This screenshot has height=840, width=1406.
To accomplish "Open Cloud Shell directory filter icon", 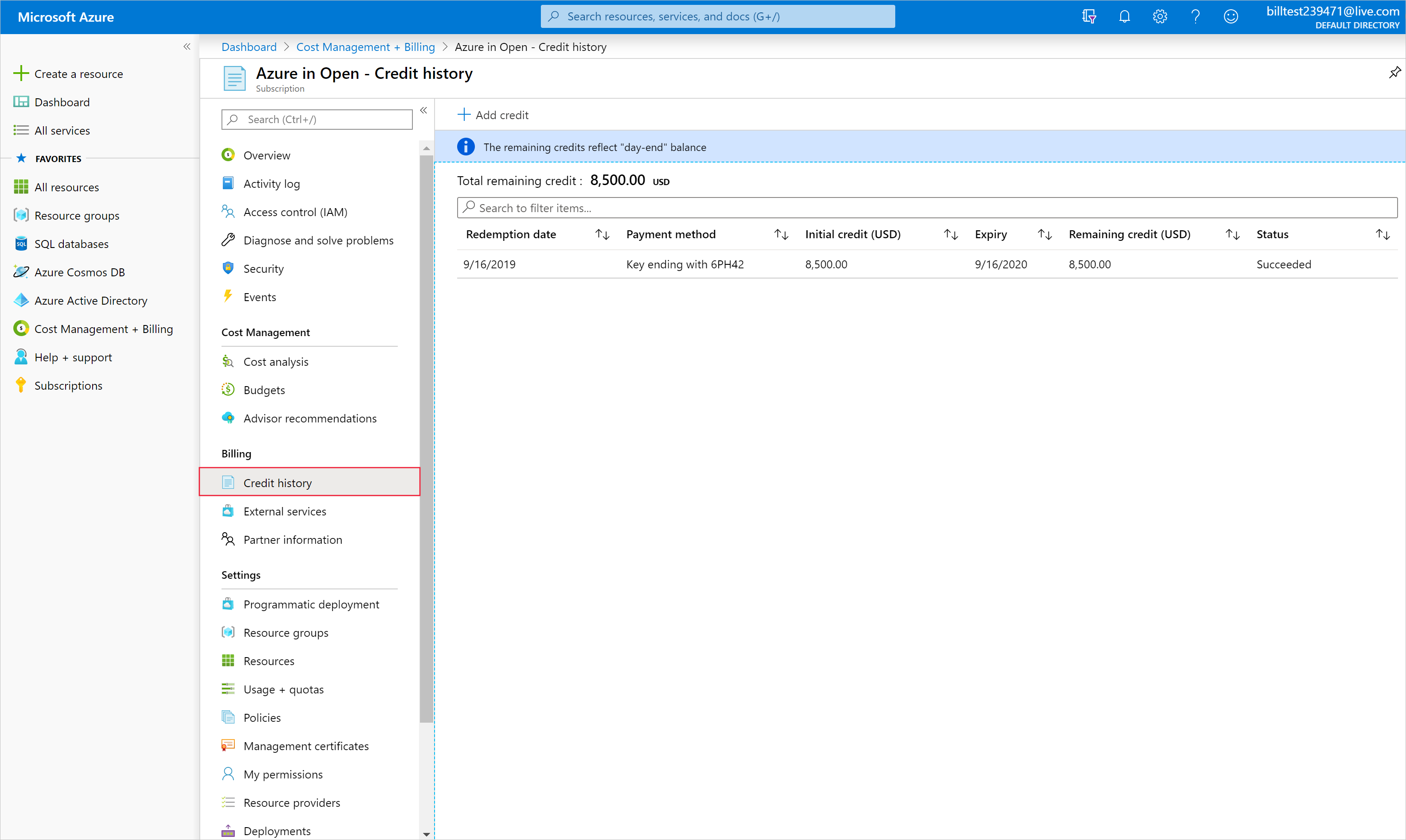I will click(1088, 16).
